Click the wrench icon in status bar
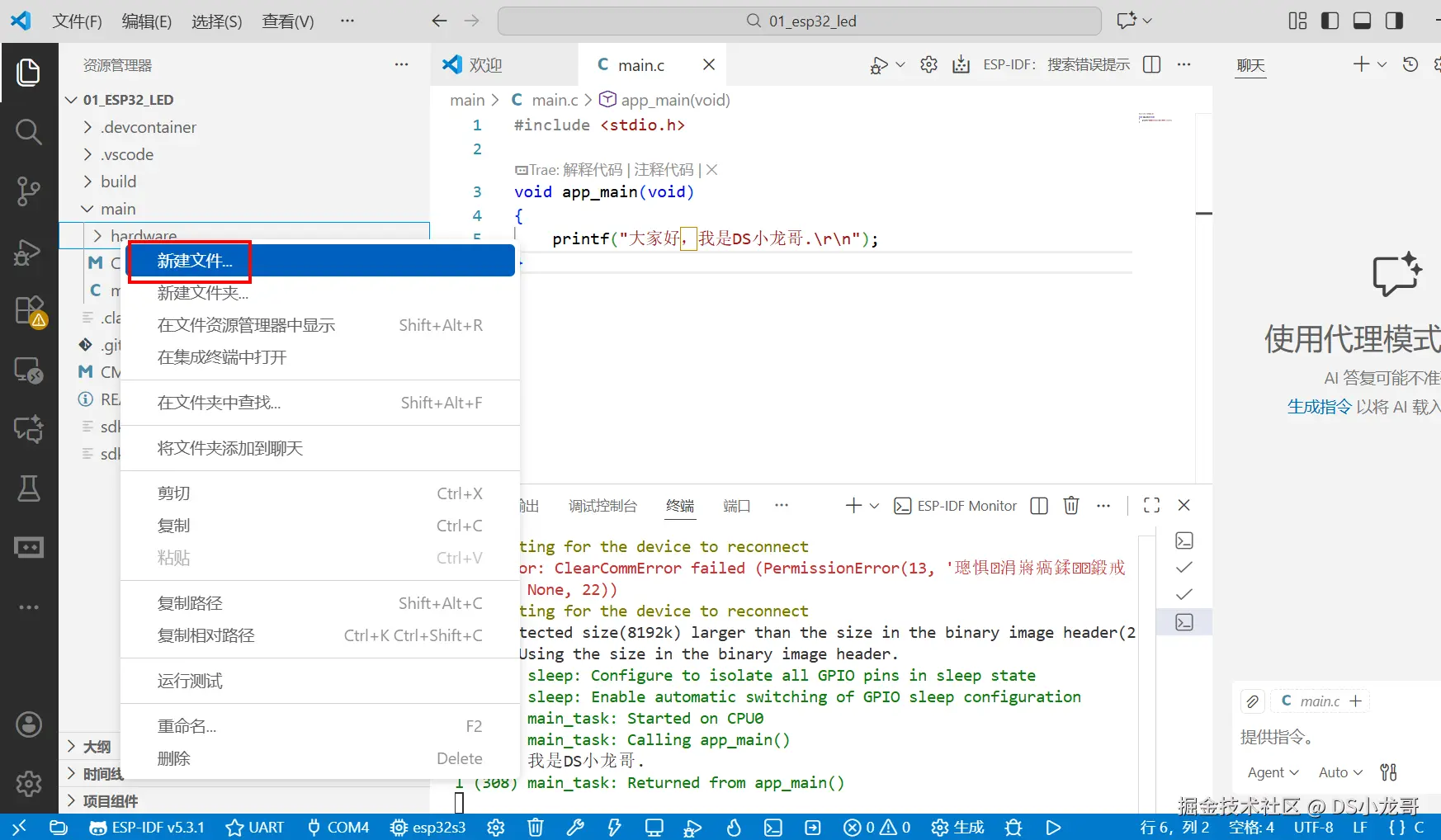The width and height of the screenshot is (1441, 840). pos(574,827)
